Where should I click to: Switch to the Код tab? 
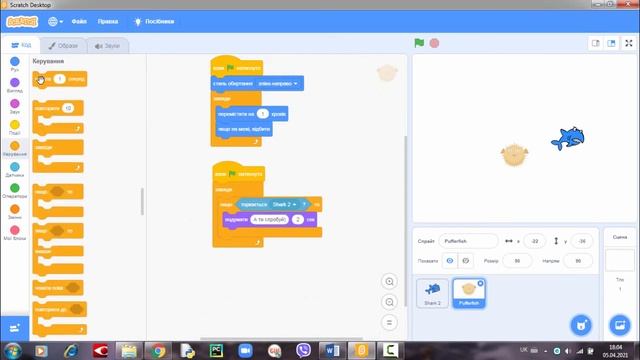pos(21,45)
